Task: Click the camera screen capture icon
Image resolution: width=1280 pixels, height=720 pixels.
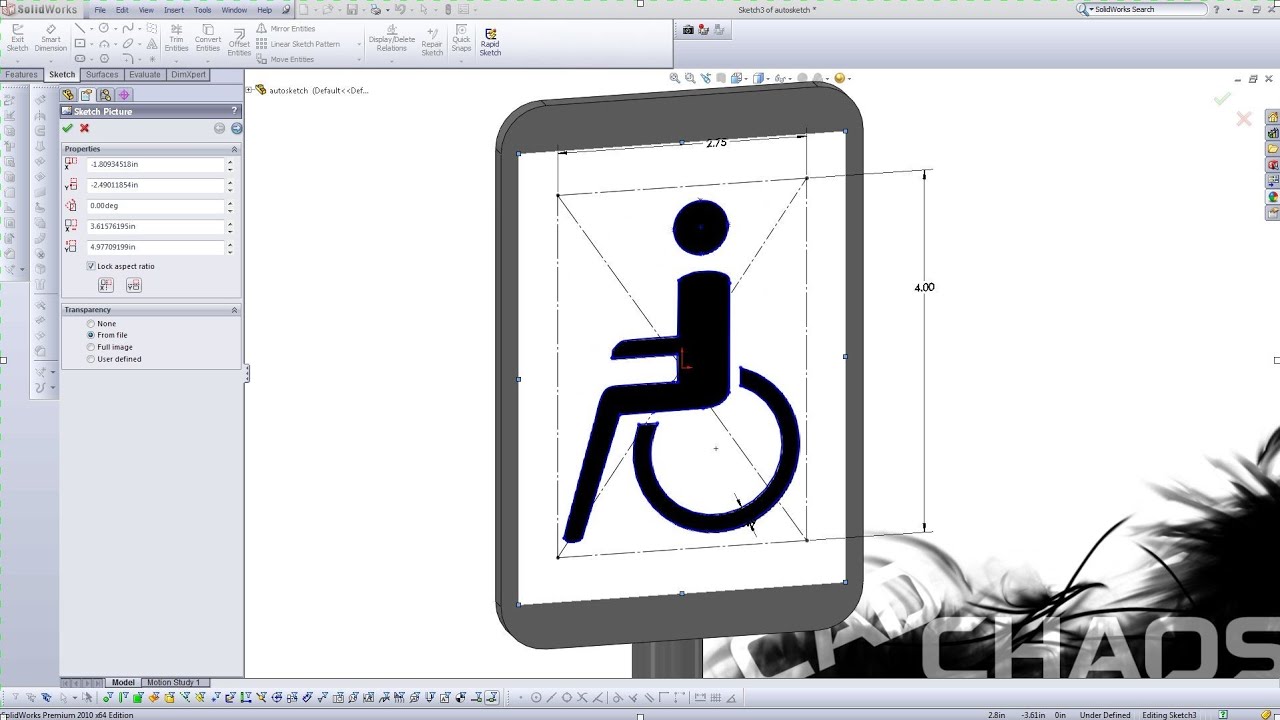Action: point(688,30)
